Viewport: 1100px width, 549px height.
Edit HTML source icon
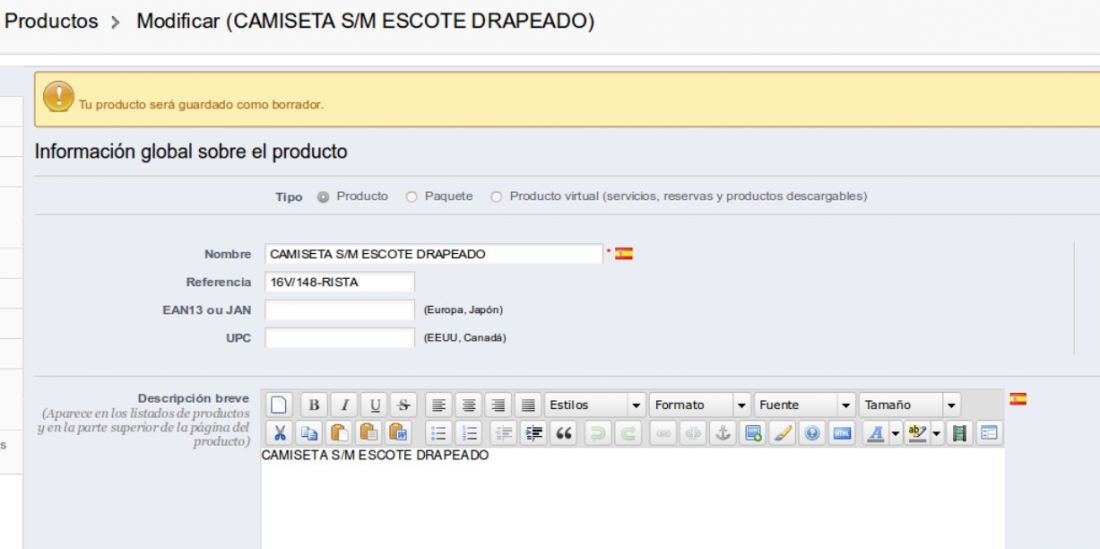coord(841,433)
